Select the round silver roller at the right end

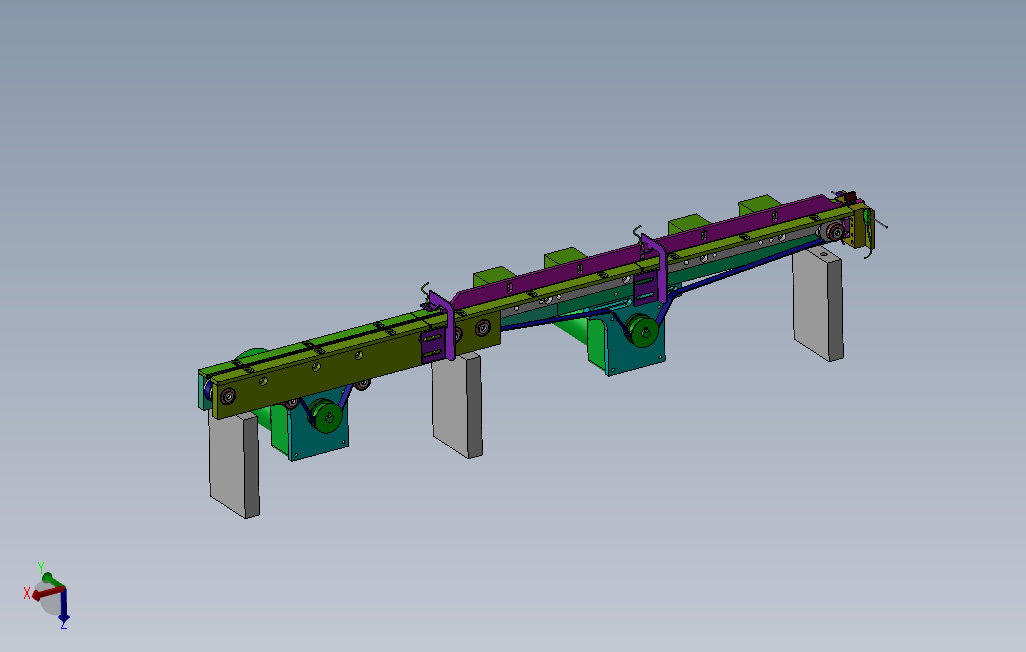point(837,230)
